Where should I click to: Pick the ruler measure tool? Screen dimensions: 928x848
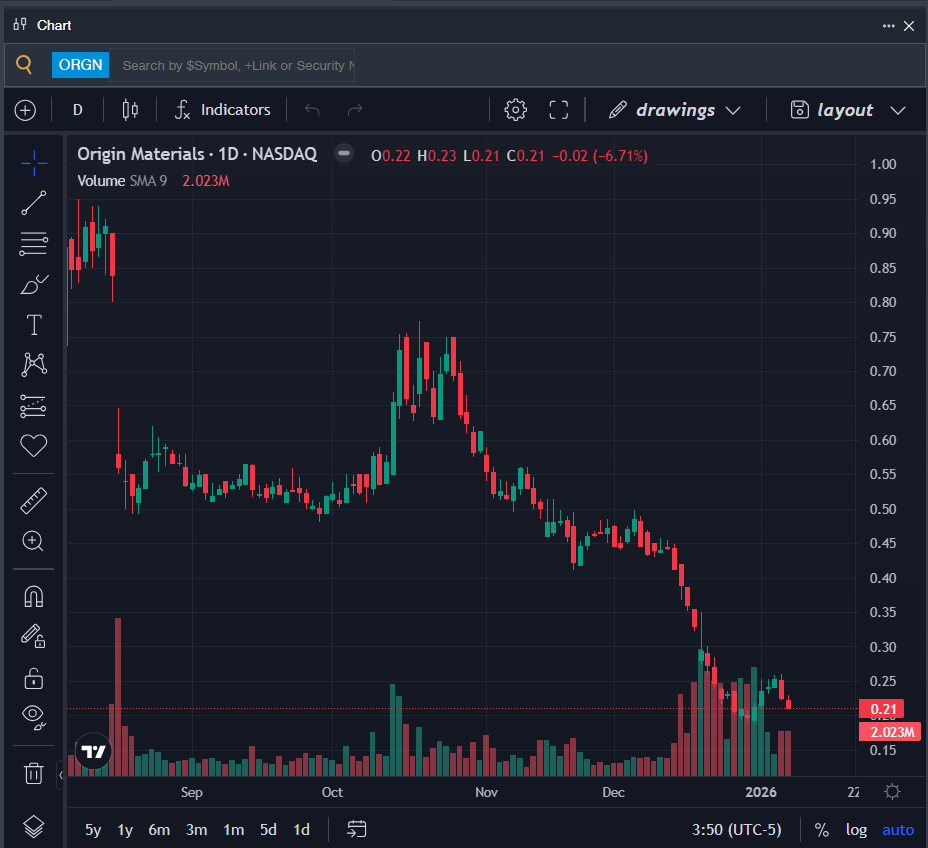point(34,501)
